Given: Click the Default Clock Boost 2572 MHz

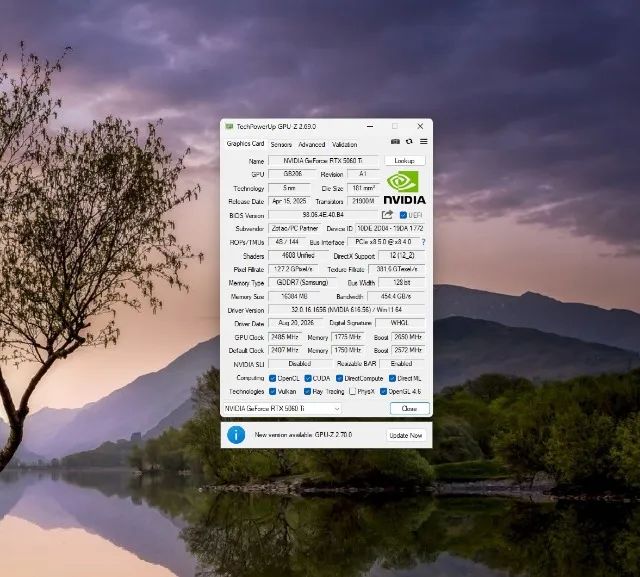Looking at the screenshot, I should tap(408, 350).
